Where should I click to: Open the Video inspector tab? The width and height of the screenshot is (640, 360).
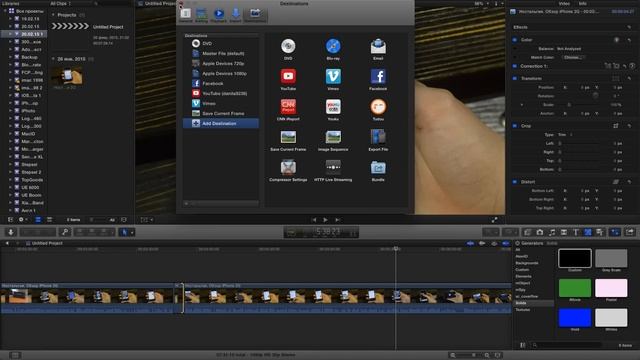coord(564,3)
